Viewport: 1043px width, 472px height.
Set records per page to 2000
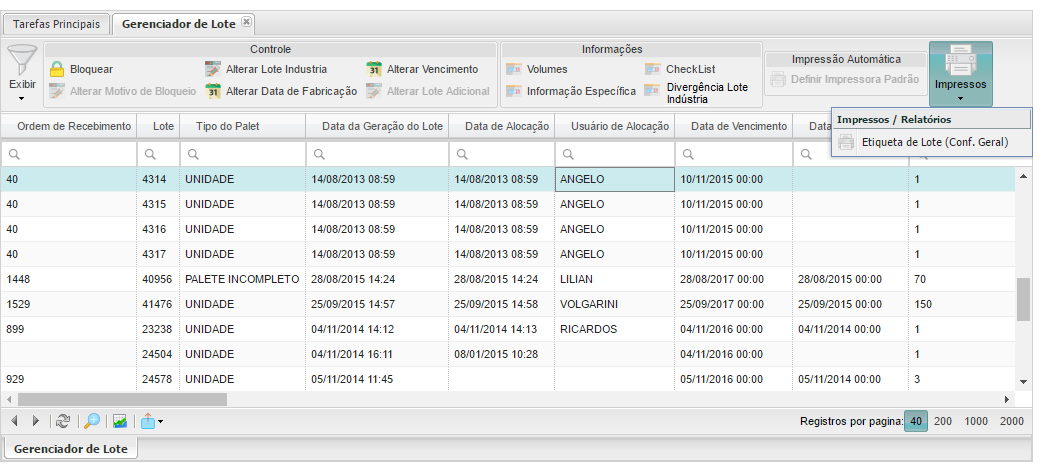click(1012, 421)
